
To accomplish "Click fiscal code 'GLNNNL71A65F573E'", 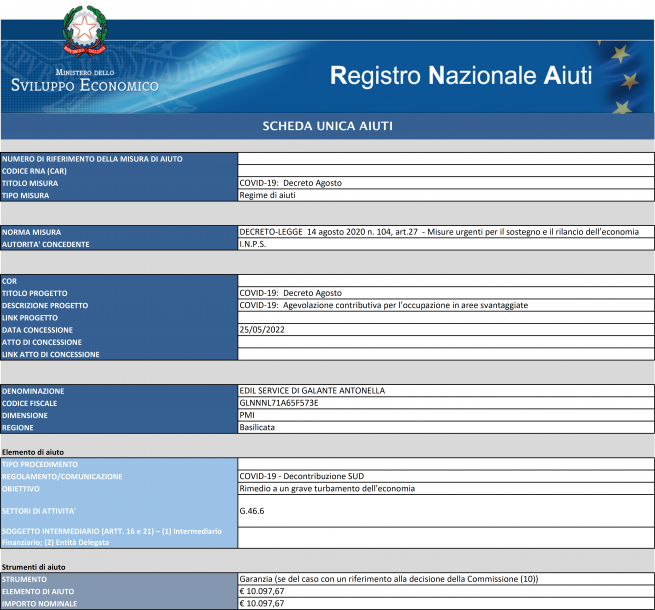I will coord(279,403).
